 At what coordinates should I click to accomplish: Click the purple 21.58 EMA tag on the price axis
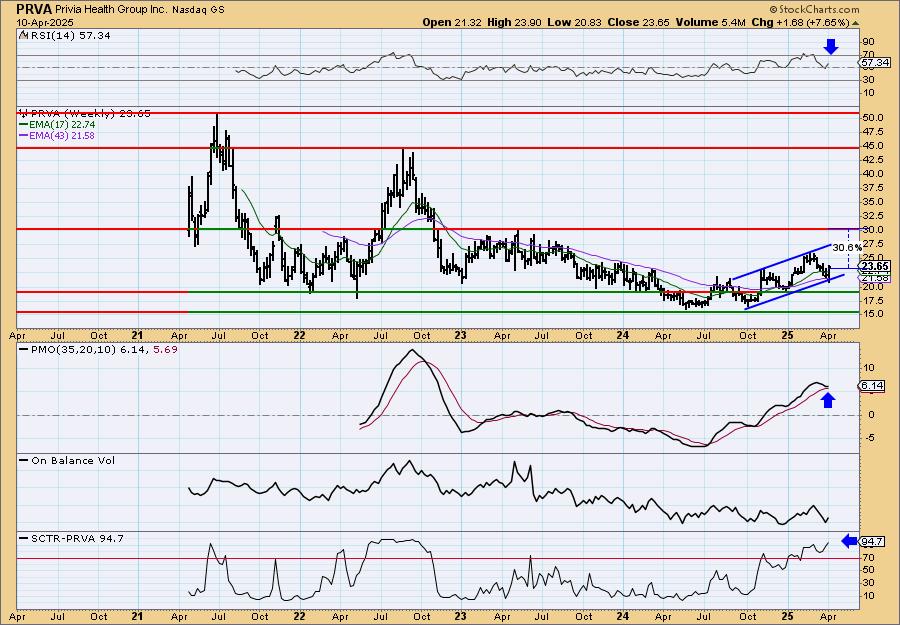pos(875,278)
